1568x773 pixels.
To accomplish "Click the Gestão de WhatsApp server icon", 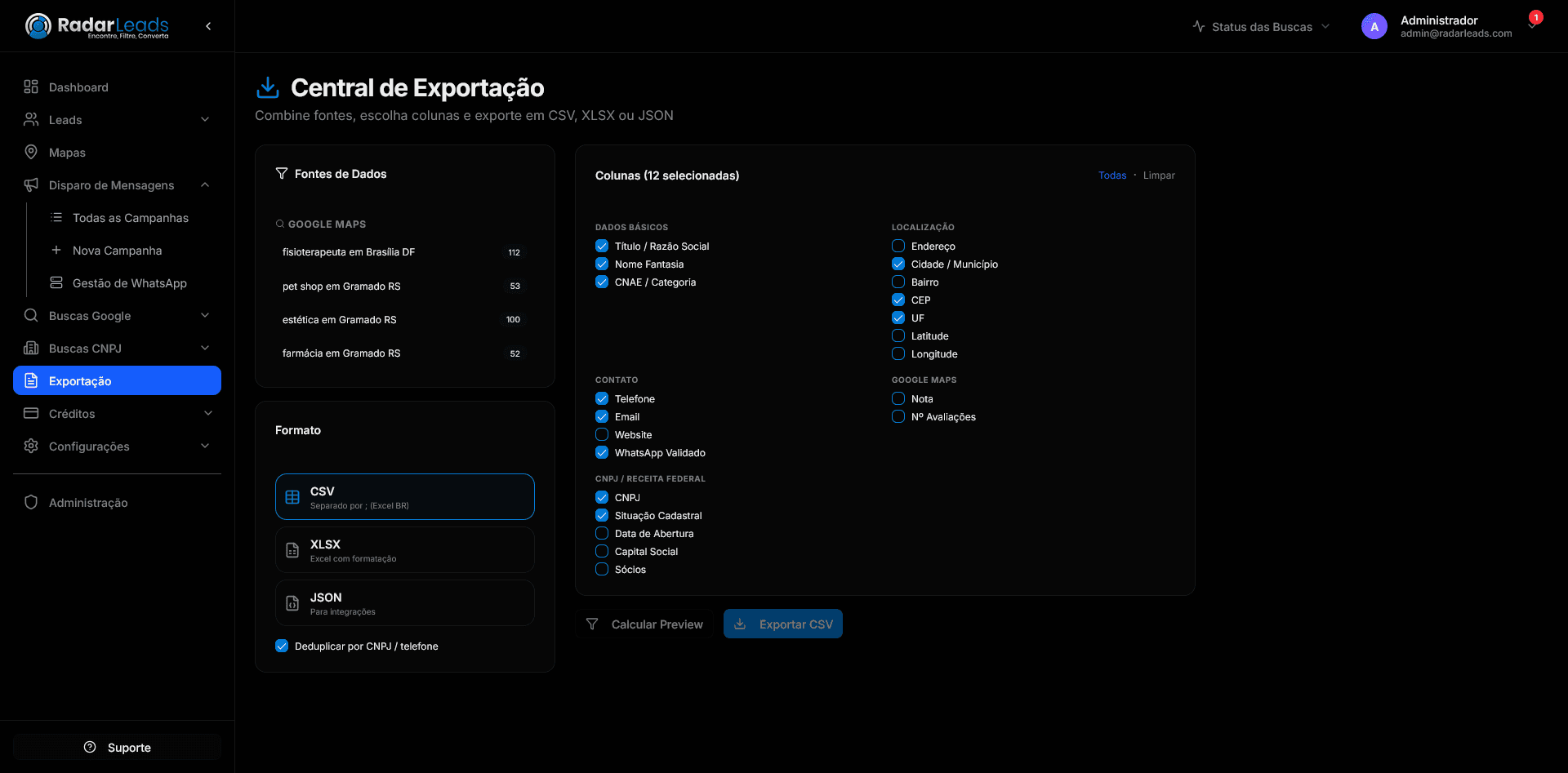I will (x=56, y=282).
